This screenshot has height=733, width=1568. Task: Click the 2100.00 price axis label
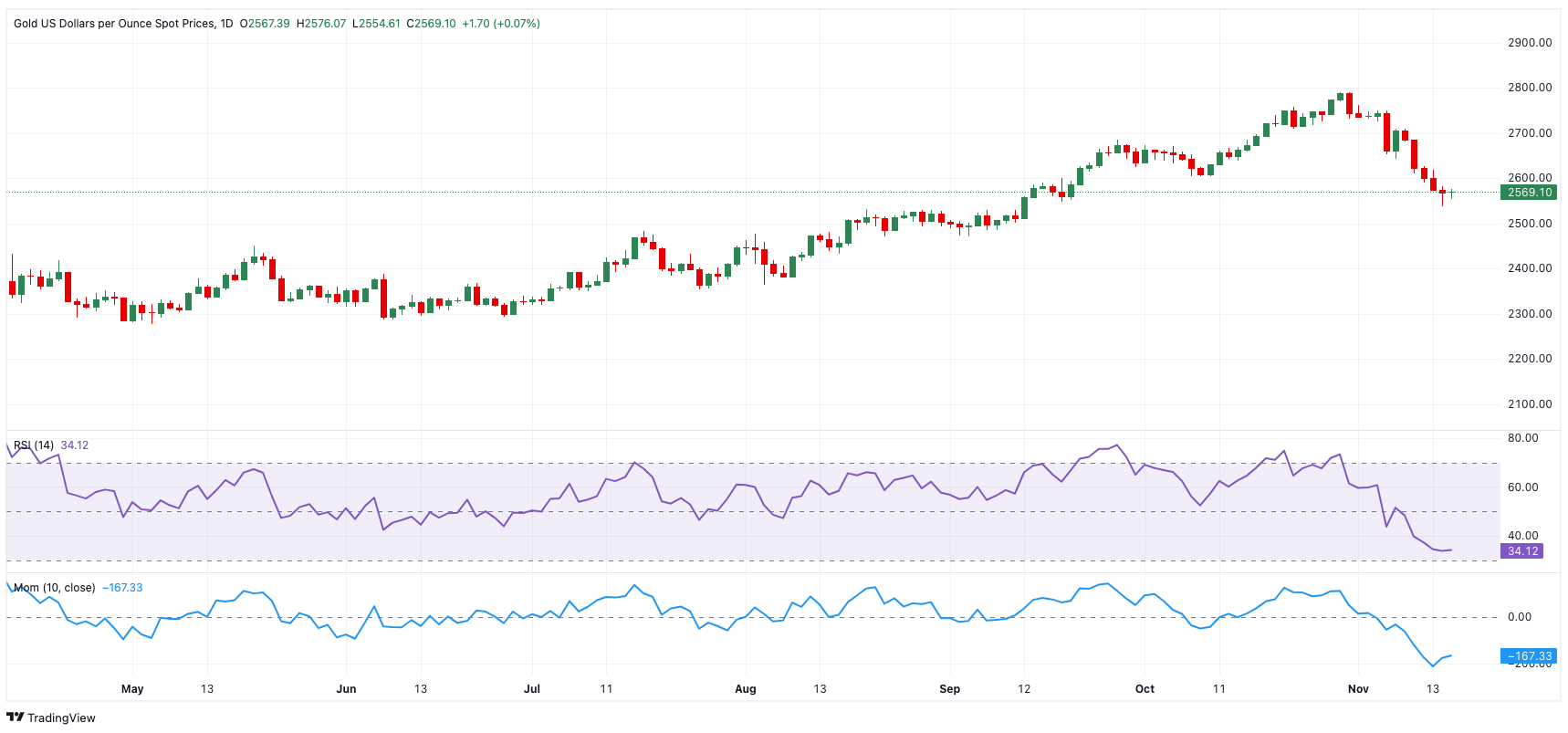(x=1530, y=404)
